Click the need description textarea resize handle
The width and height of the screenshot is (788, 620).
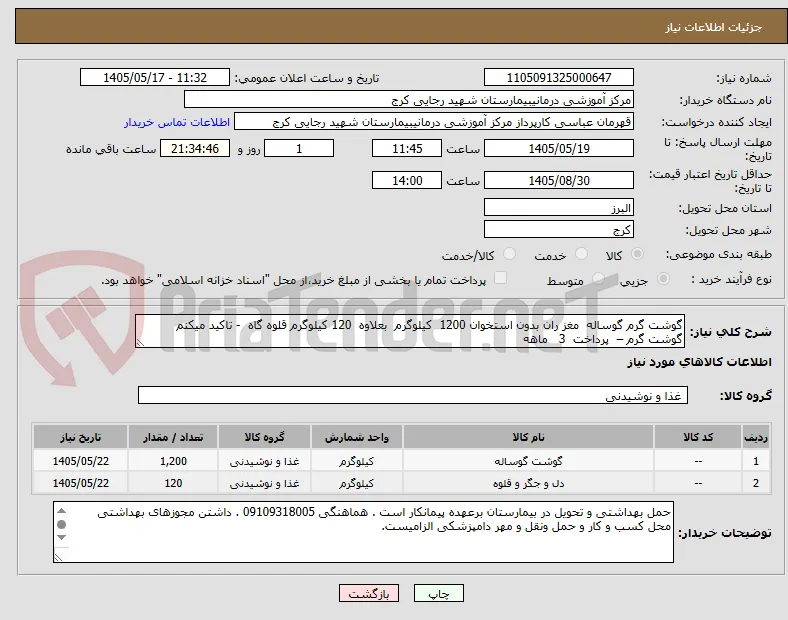(140, 343)
